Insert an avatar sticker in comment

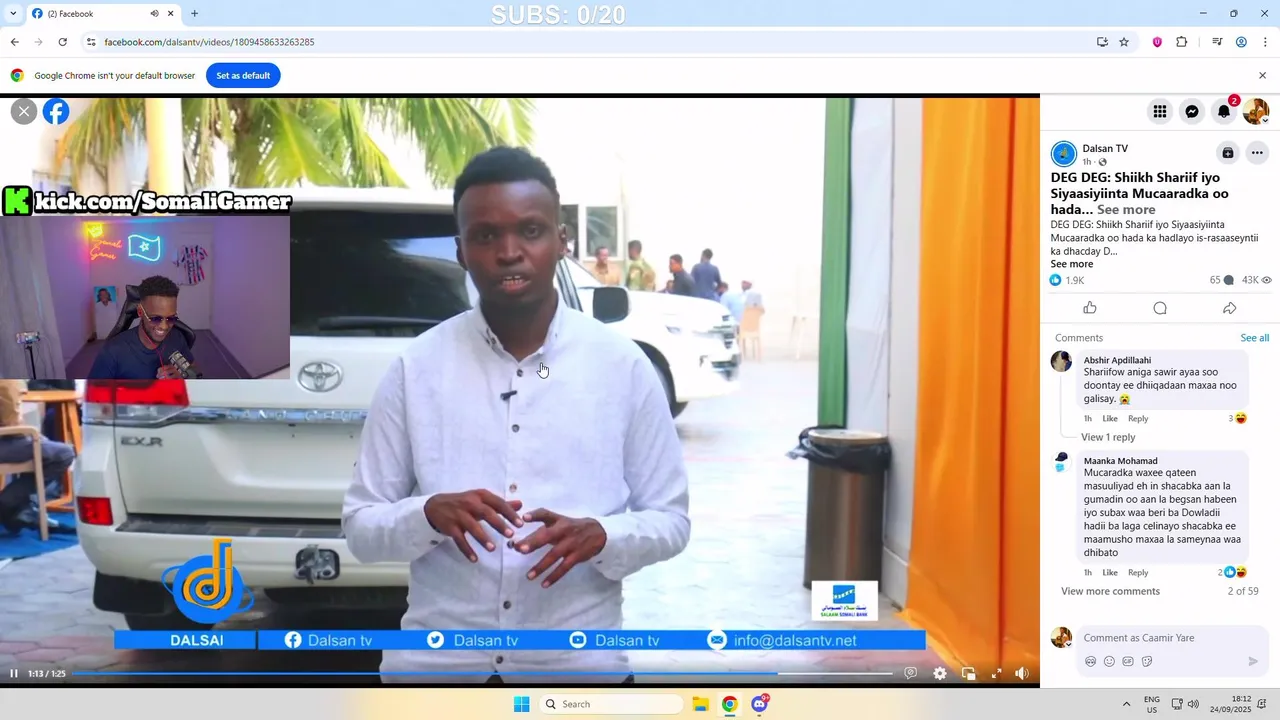click(x=1090, y=661)
